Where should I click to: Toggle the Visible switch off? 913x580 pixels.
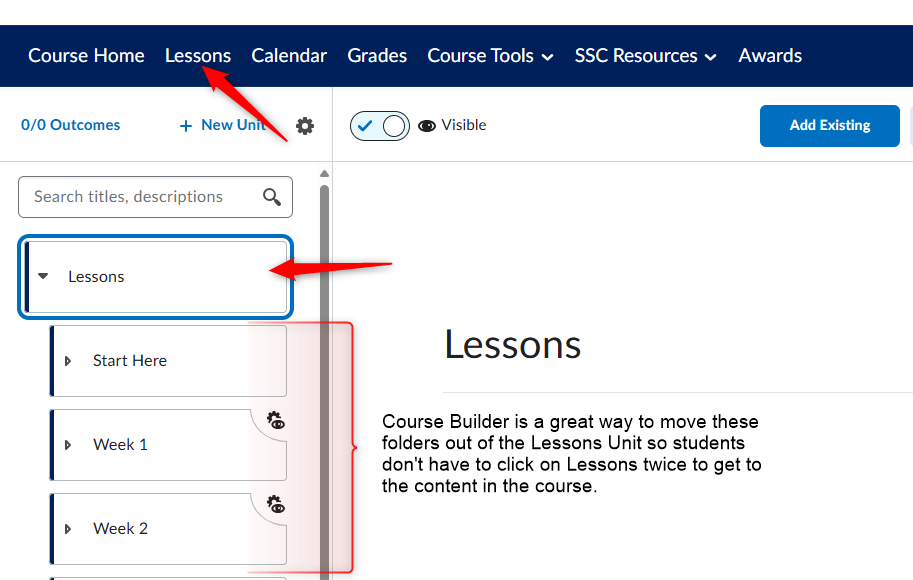click(380, 126)
